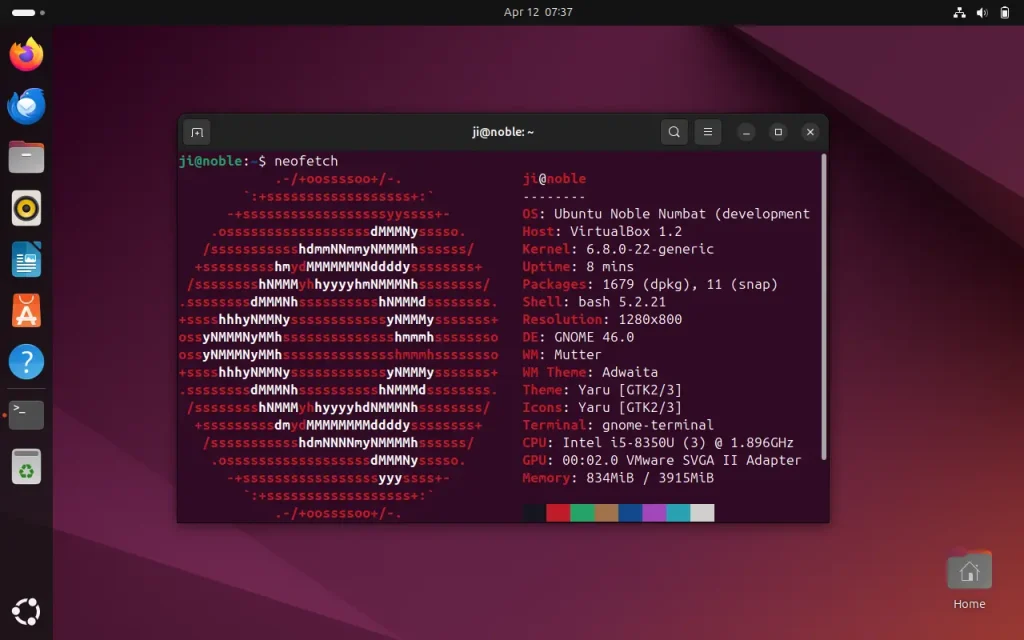Click the 'gnome-terminal' text
The height and width of the screenshot is (640, 1024).
[x=658, y=426]
